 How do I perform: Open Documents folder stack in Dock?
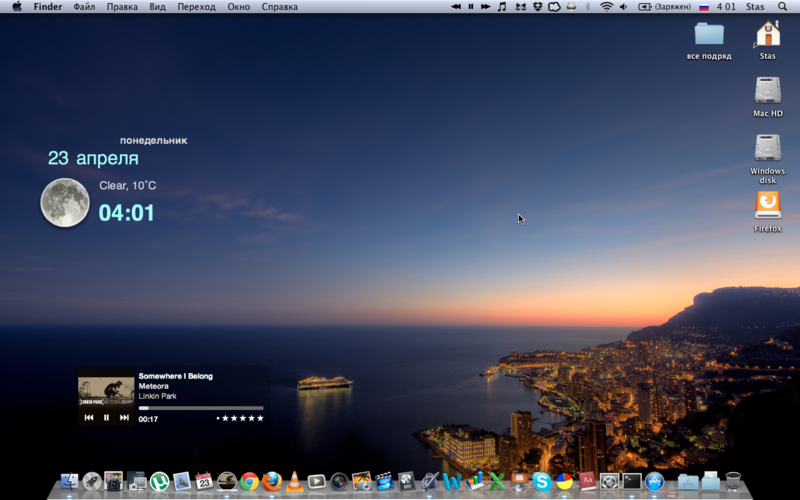pos(710,481)
